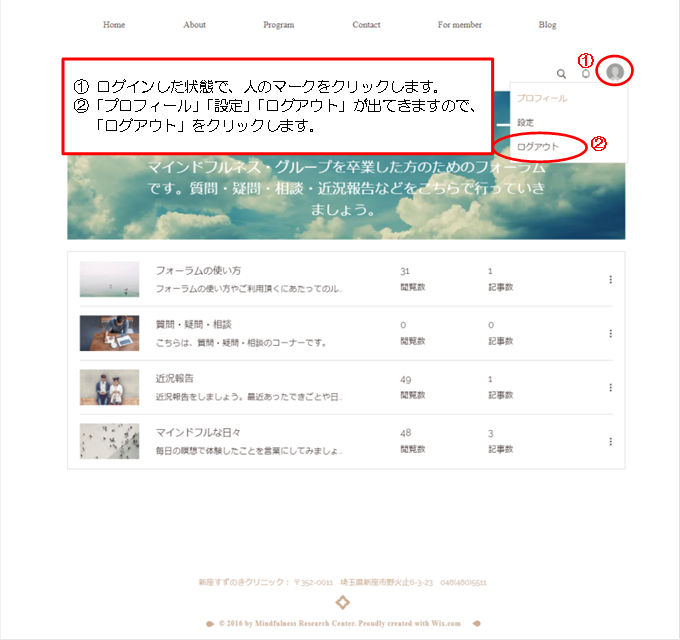
Task: Click the view count 48
Action: (x=405, y=433)
